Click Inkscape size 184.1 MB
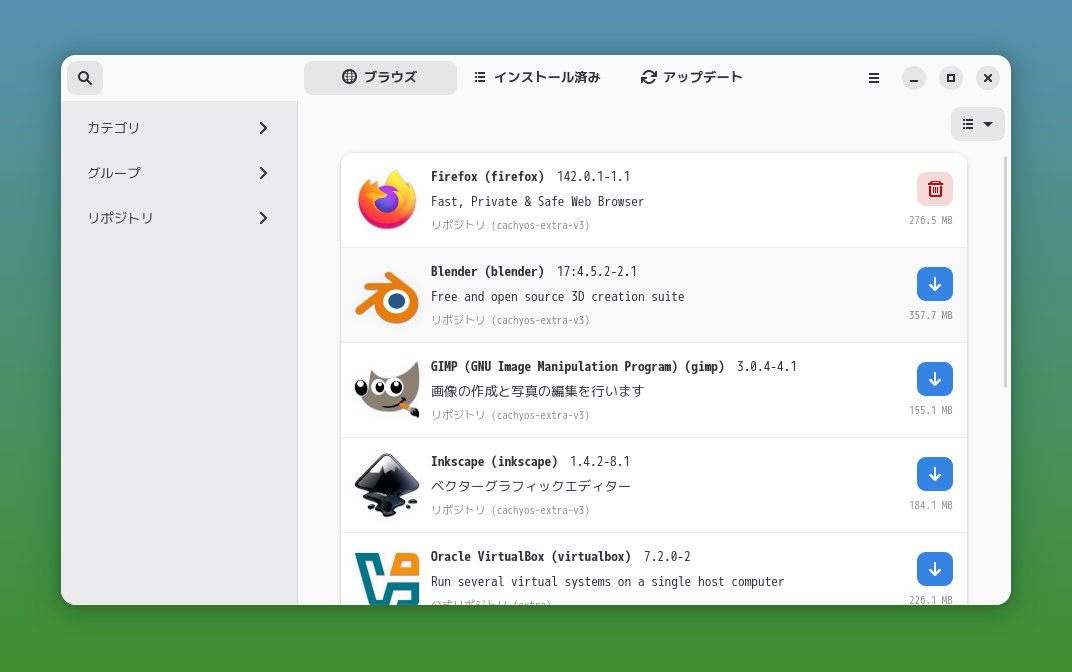 point(930,505)
